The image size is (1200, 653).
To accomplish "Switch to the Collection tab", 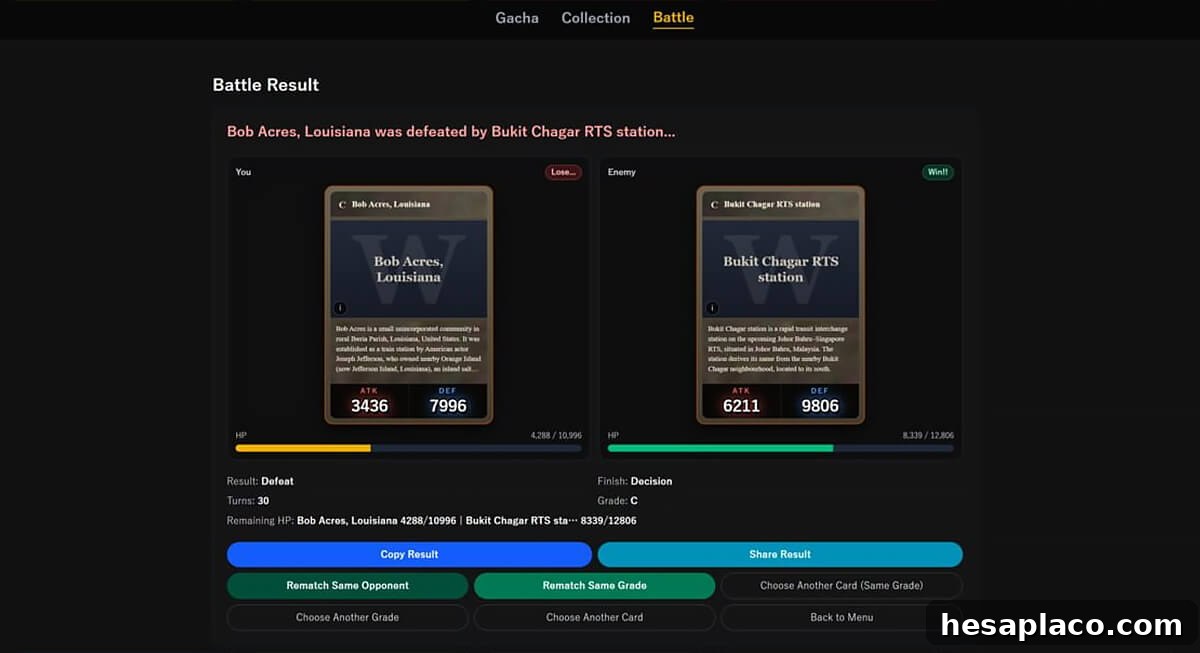I will (596, 18).
